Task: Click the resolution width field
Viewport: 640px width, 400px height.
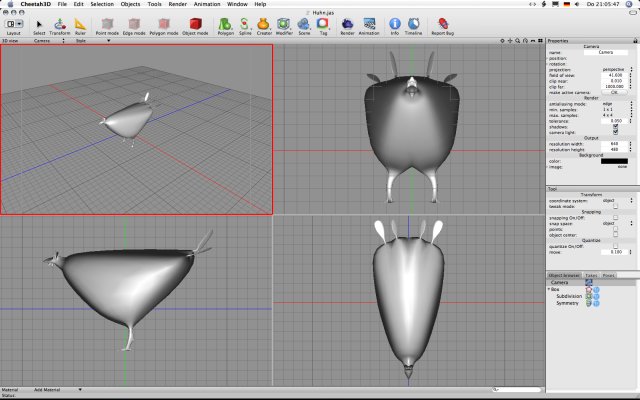Action: pos(614,144)
